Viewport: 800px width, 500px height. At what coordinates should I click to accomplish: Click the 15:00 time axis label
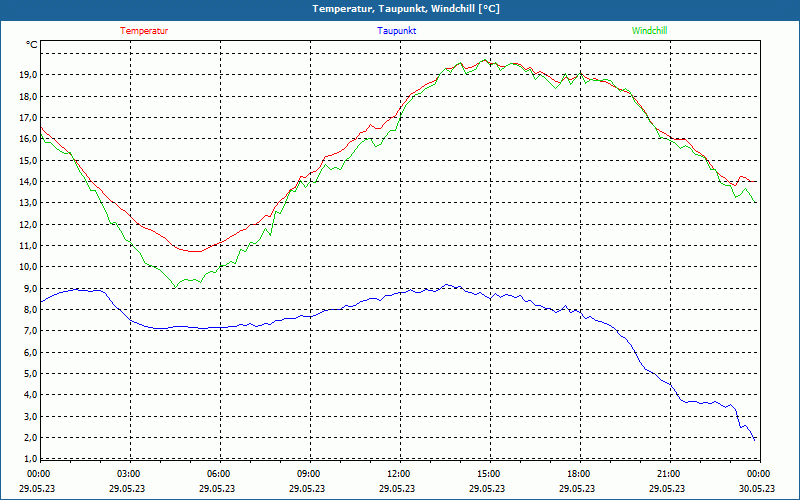coord(489,474)
